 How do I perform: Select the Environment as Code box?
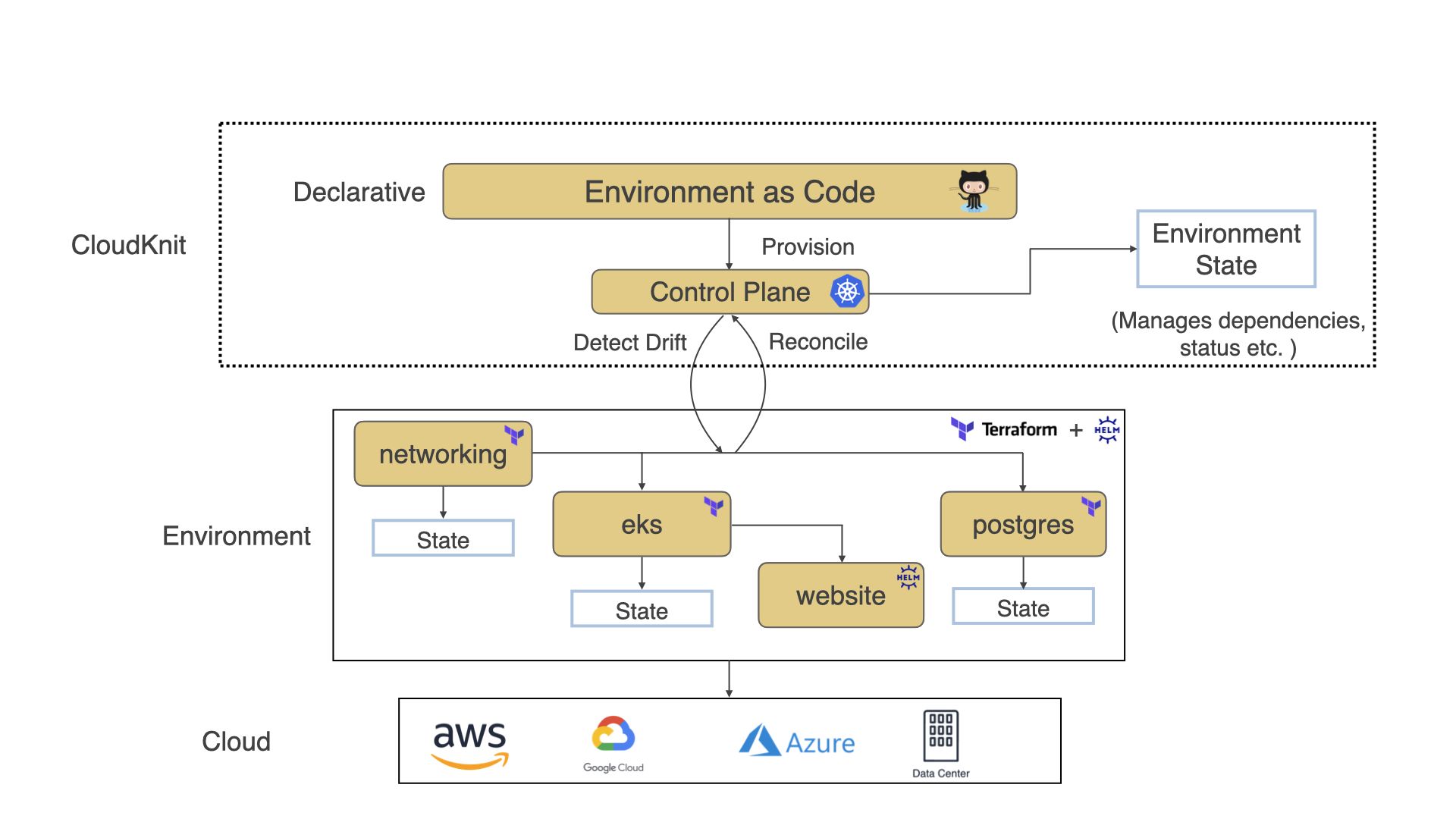point(730,192)
